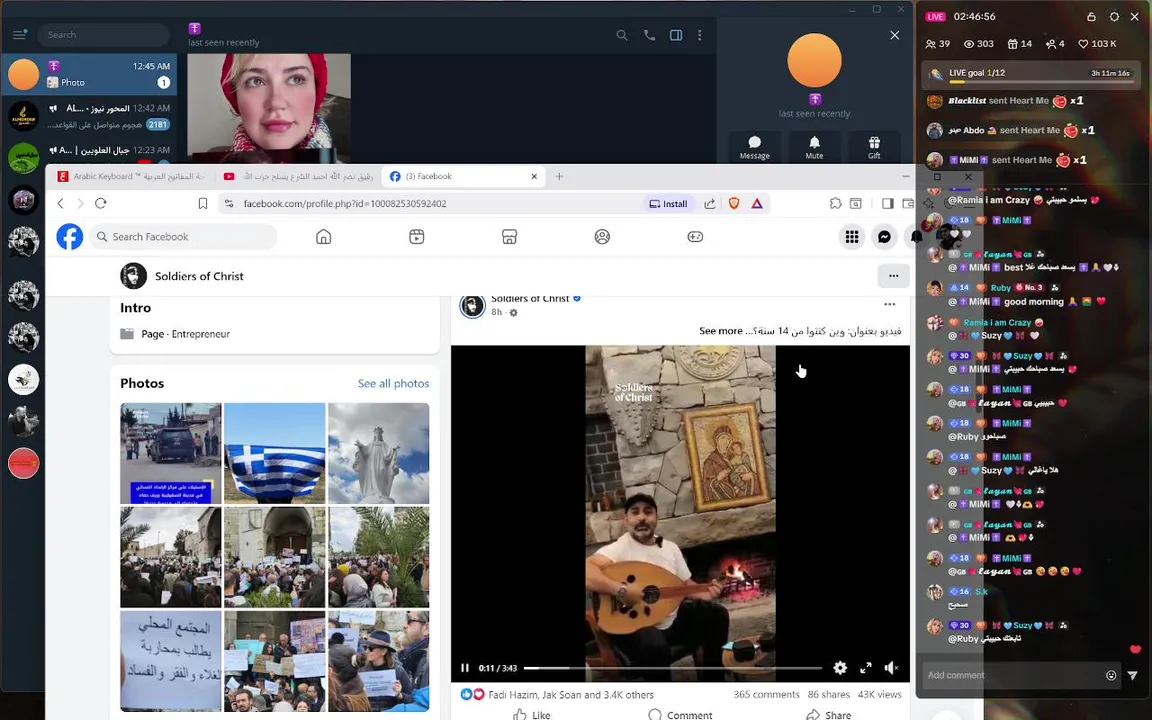This screenshot has width=1152, height=720.
Task: Click Telegram Search field
Action: (104, 35)
